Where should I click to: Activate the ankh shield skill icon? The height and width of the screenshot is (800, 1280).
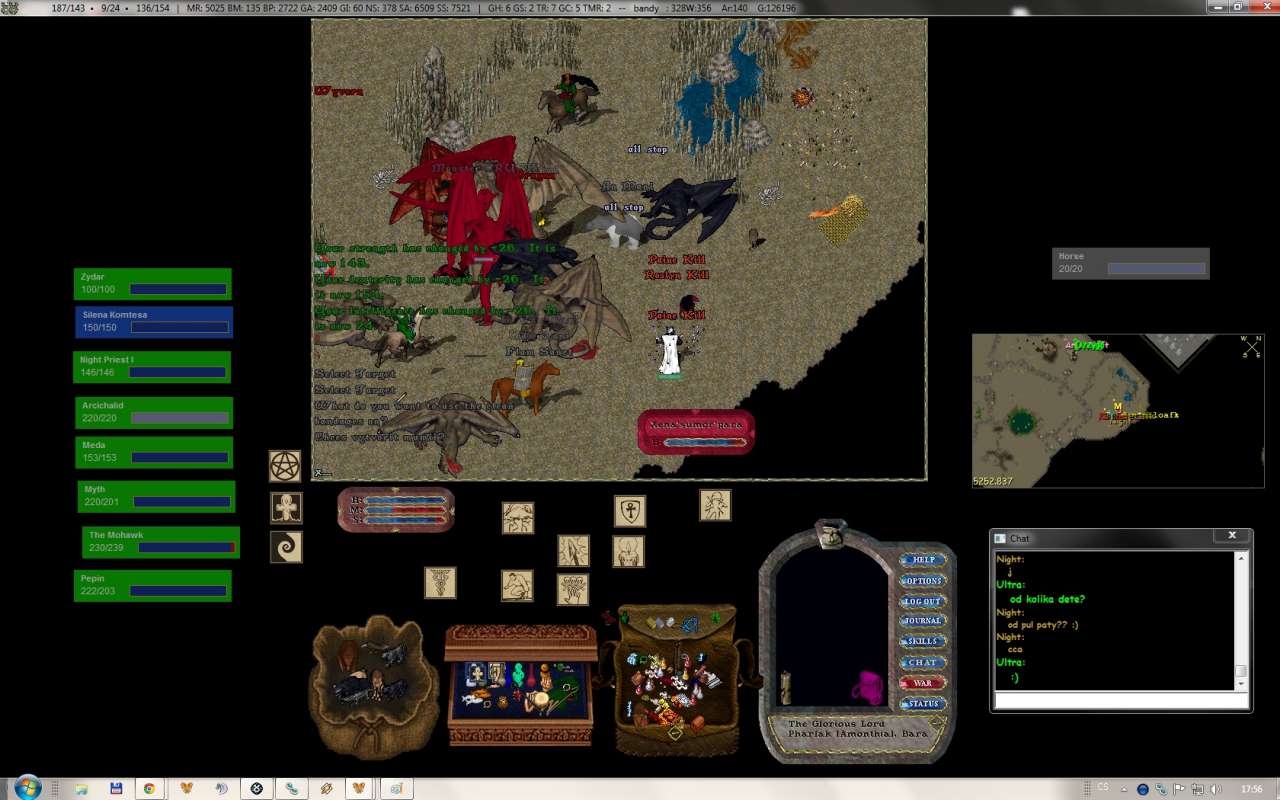(629, 511)
